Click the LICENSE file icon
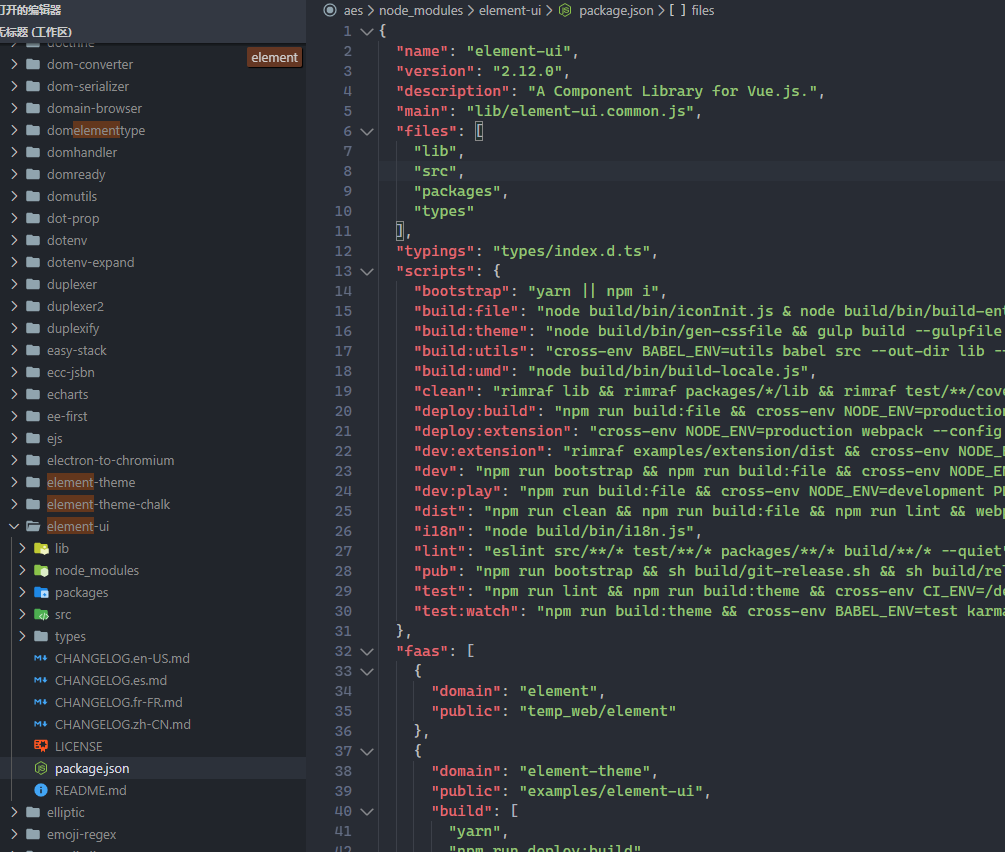Image resolution: width=1005 pixels, height=852 pixels. point(41,746)
